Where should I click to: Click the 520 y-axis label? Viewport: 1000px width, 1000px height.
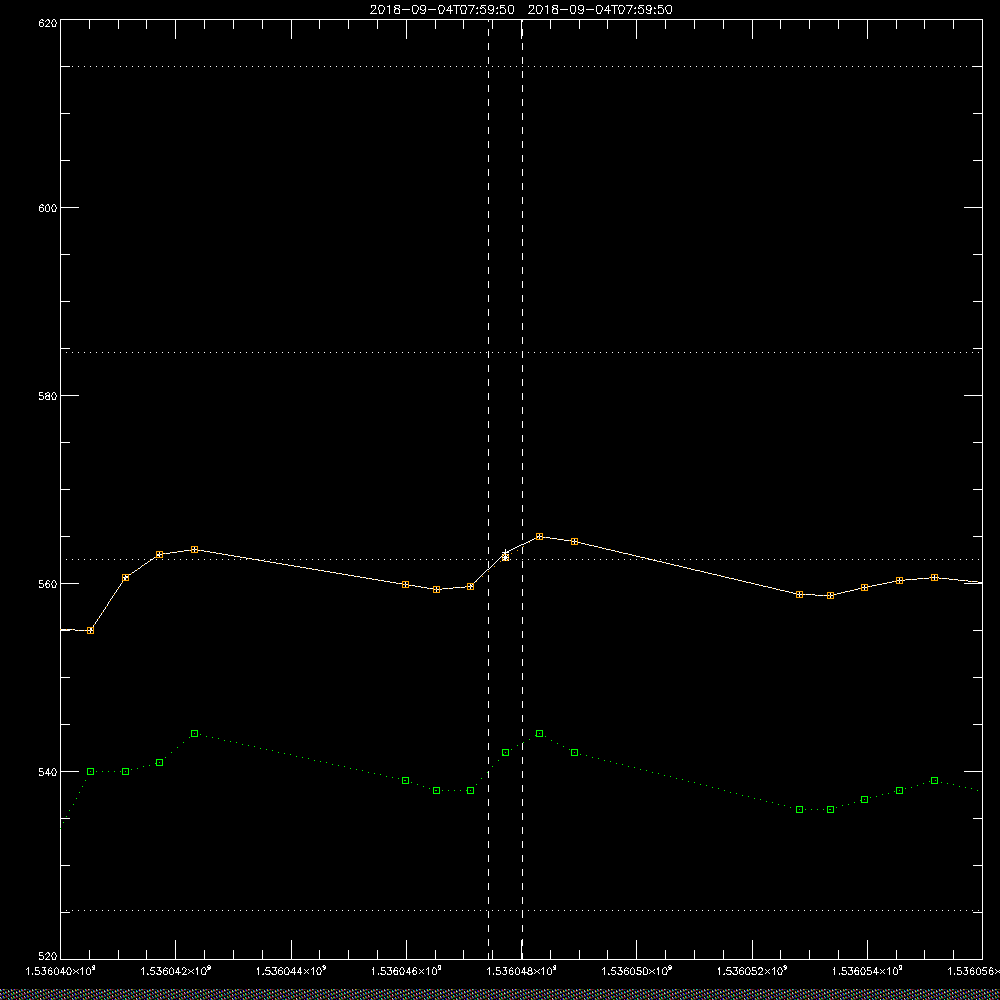click(x=48, y=957)
